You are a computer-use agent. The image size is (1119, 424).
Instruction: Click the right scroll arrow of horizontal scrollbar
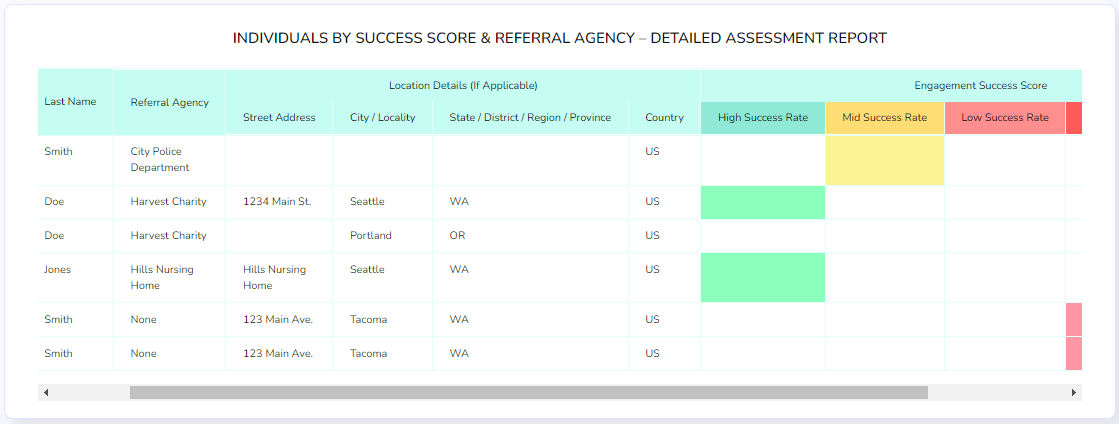1073,393
